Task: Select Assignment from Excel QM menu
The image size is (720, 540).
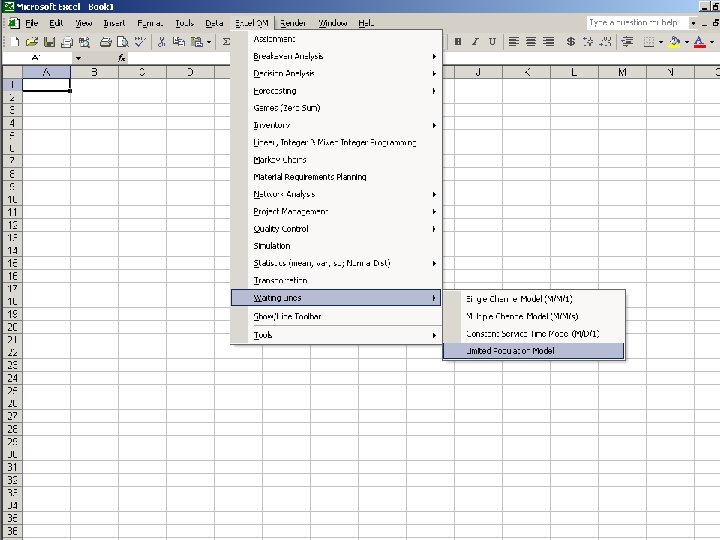Action: click(336, 39)
